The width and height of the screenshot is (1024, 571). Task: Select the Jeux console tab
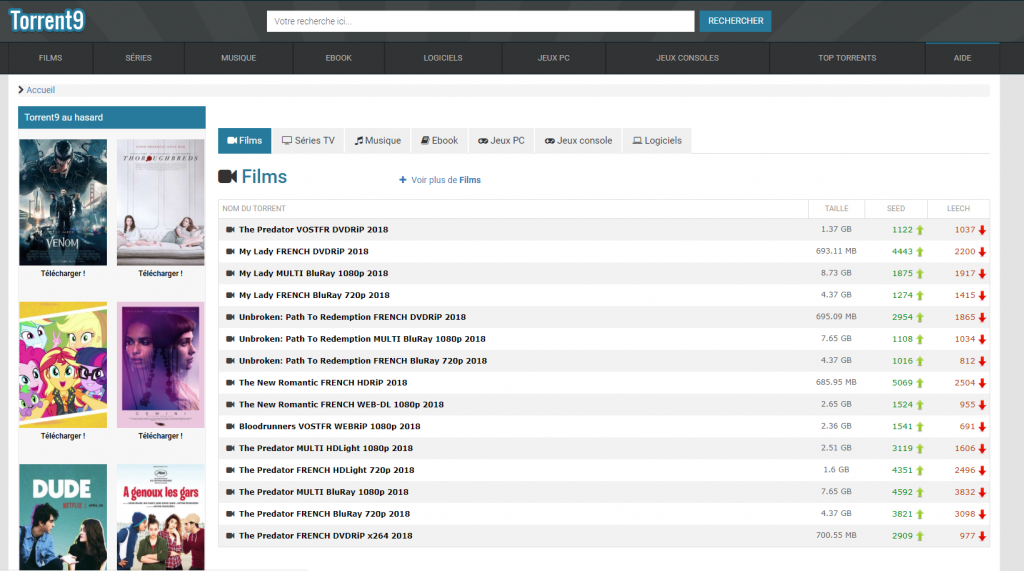point(578,141)
